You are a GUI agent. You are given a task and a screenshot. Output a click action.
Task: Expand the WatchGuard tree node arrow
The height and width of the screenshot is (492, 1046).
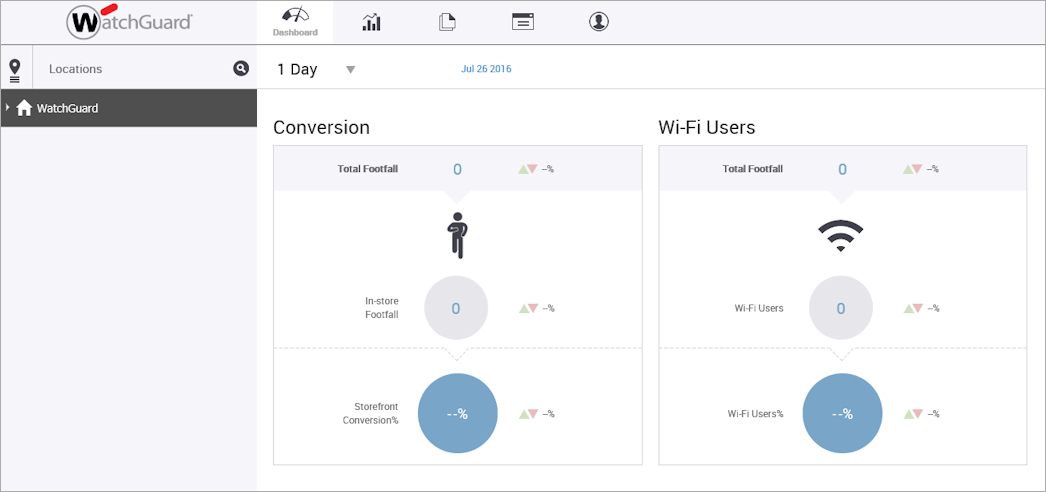click(x=7, y=107)
